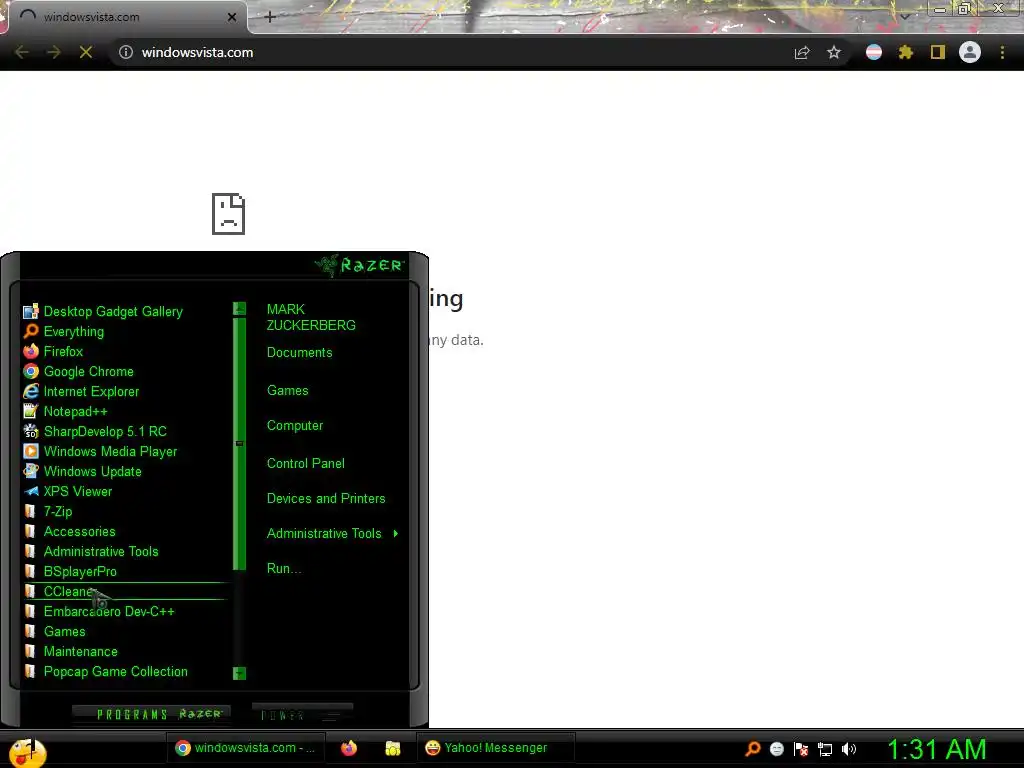Toggle Chrome side panel
Viewport: 1024px width, 768px height.
(938, 52)
